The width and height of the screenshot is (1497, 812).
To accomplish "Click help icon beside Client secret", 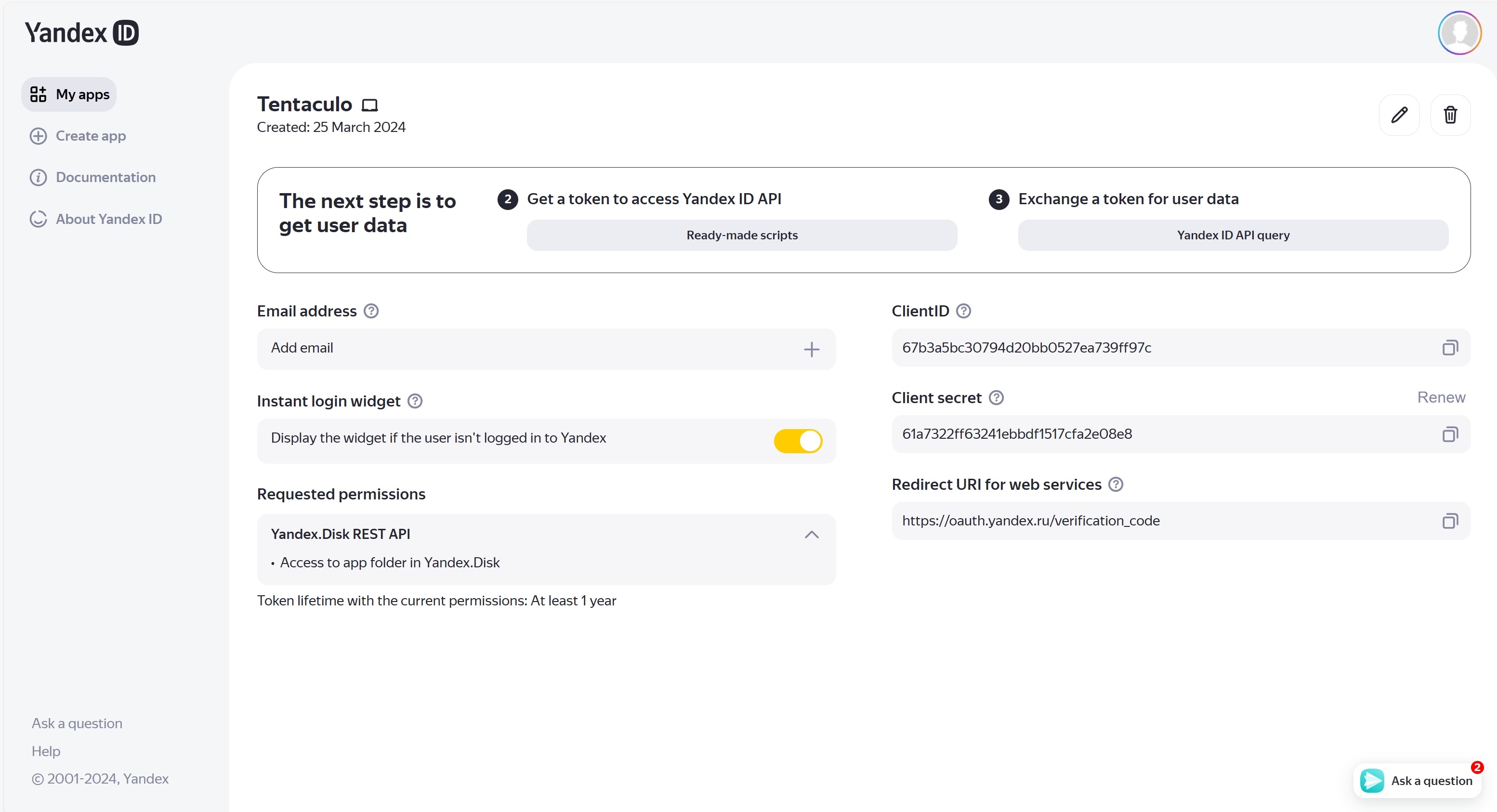I will (x=997, y=398).
